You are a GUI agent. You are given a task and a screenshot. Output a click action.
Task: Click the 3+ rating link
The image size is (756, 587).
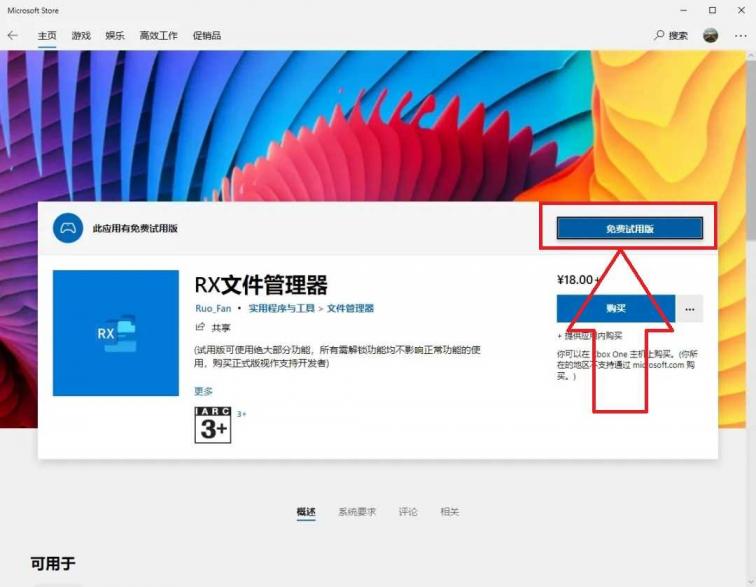242,414
